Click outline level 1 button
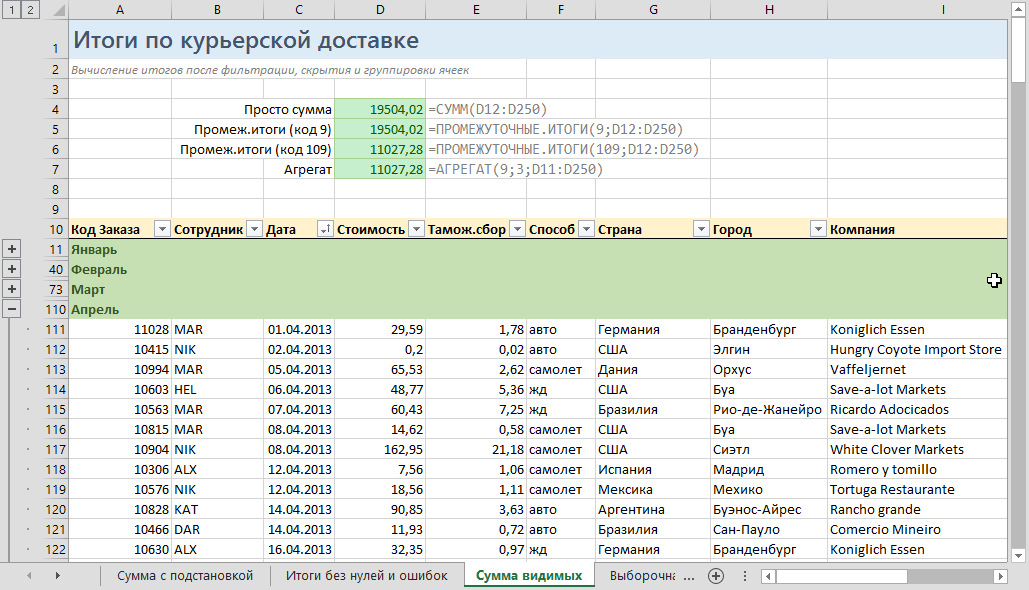1029x590 pixels. (11, 10)
